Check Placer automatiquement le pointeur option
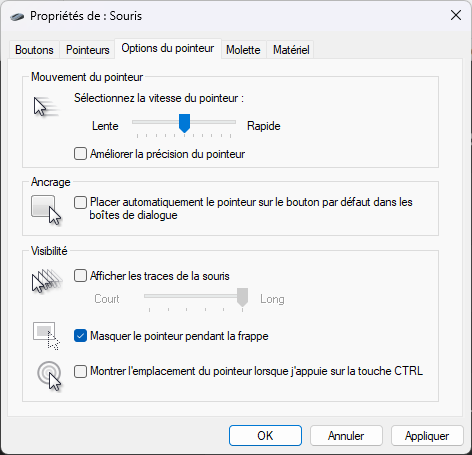The image size is (472, 455). (80, 202)
